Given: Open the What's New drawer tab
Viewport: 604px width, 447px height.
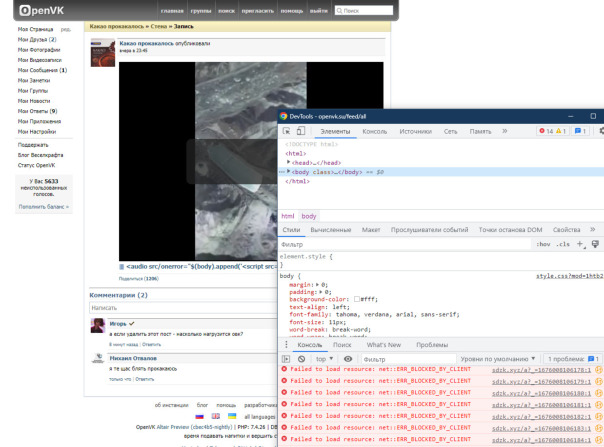Looking at the screenshot, I should [384, 345].
